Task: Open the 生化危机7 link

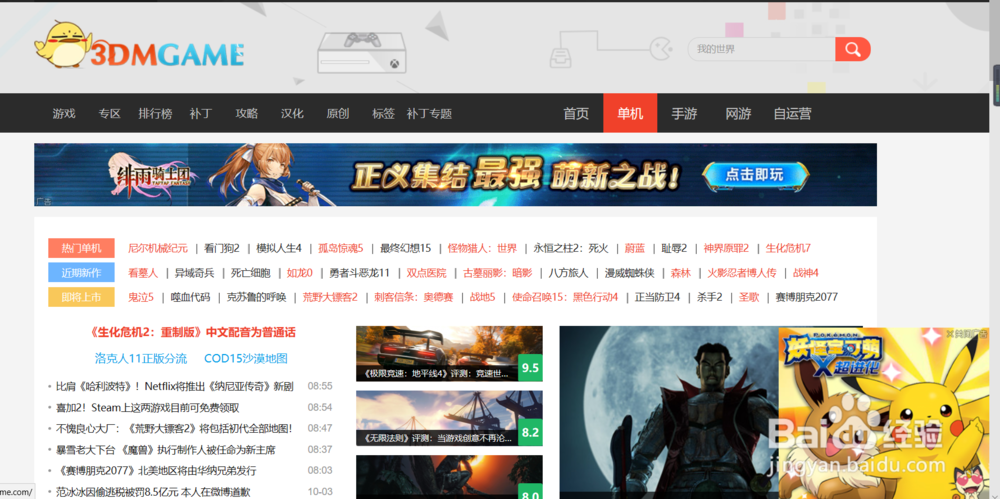Action: click(x=788, y=248)
